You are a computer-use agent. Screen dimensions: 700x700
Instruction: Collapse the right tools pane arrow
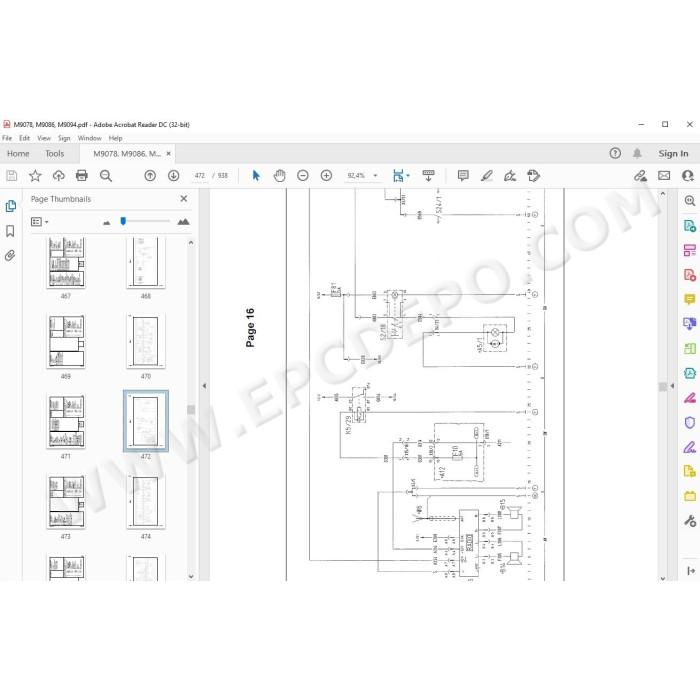[672, 386]
